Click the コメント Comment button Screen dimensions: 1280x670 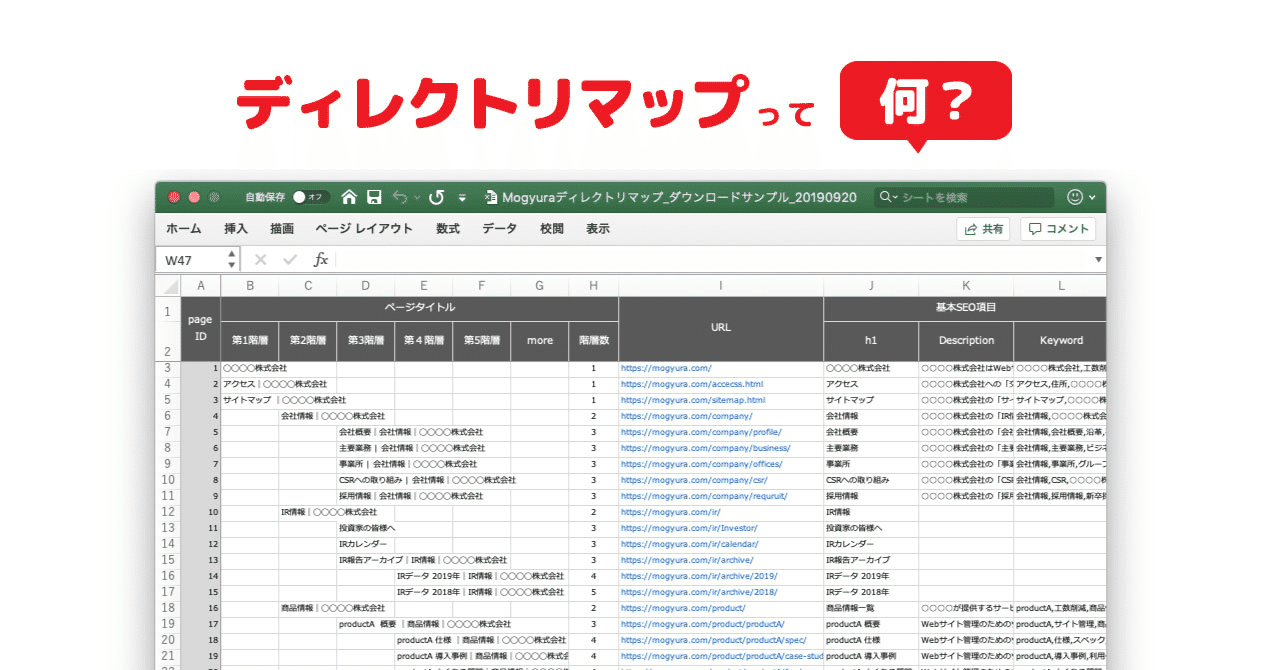(1057, 228)
